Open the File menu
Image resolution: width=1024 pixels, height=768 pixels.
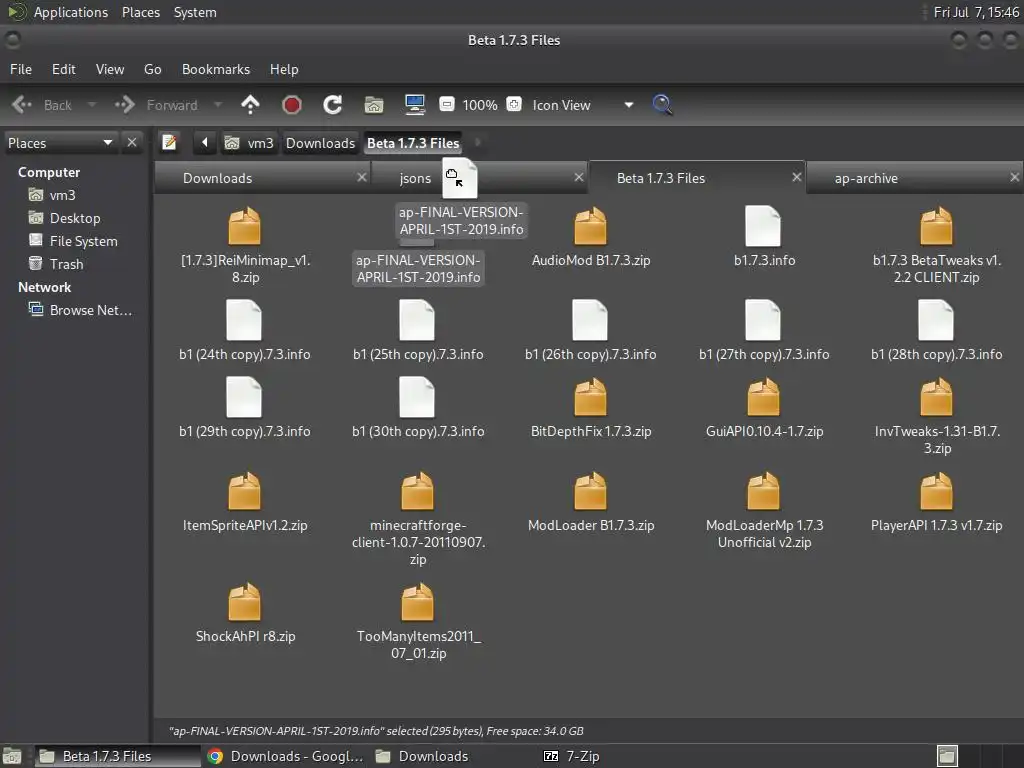[21, 69]
